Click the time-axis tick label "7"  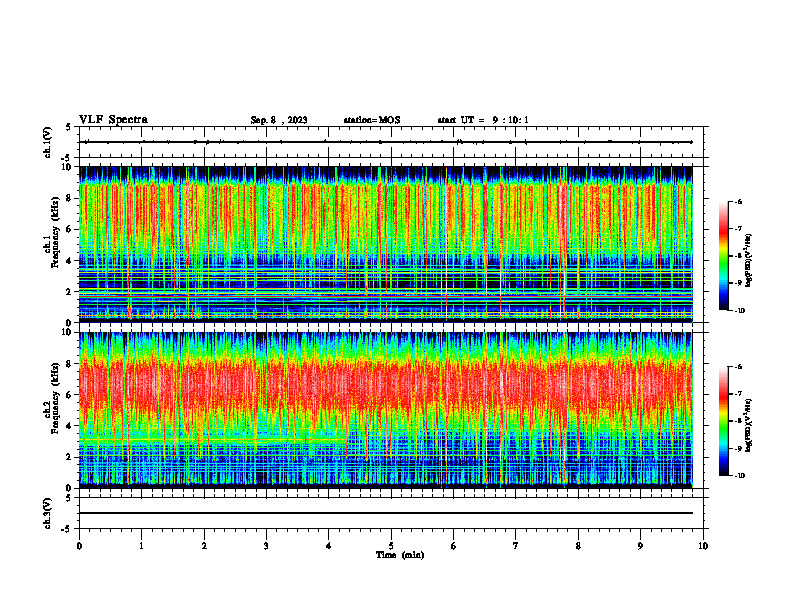516,546
